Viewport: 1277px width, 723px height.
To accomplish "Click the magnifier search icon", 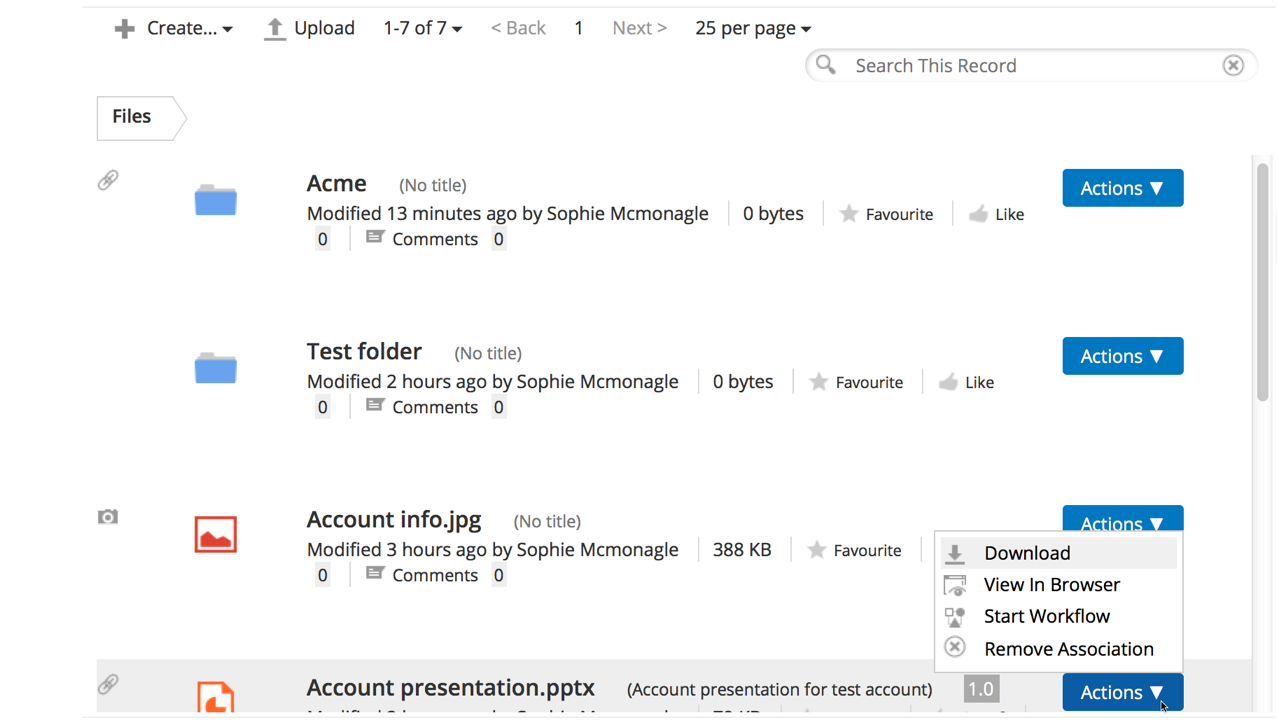I will pos(826,65).
